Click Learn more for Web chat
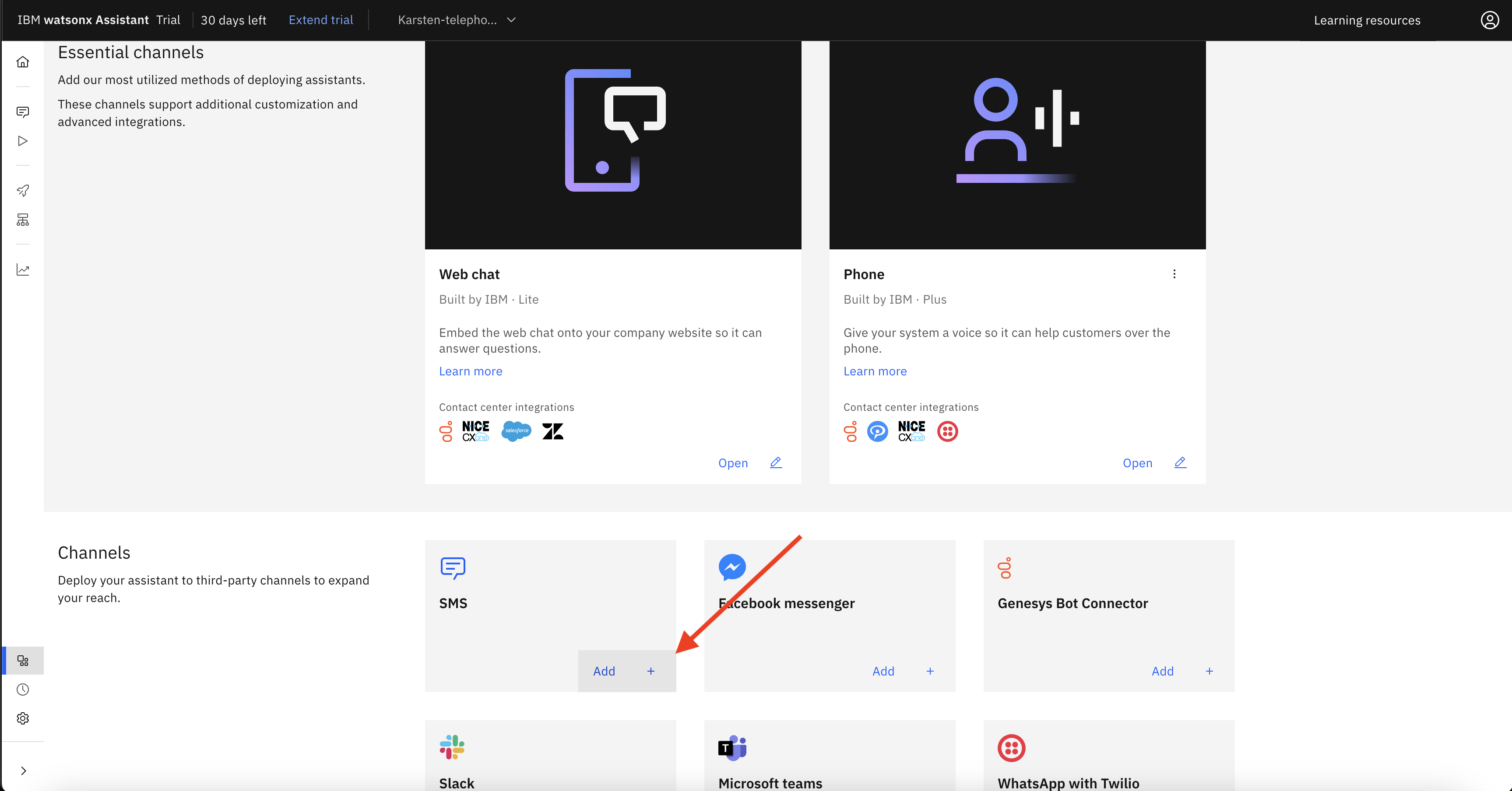Screen dimensions: 1512x791 pos(470,371)
